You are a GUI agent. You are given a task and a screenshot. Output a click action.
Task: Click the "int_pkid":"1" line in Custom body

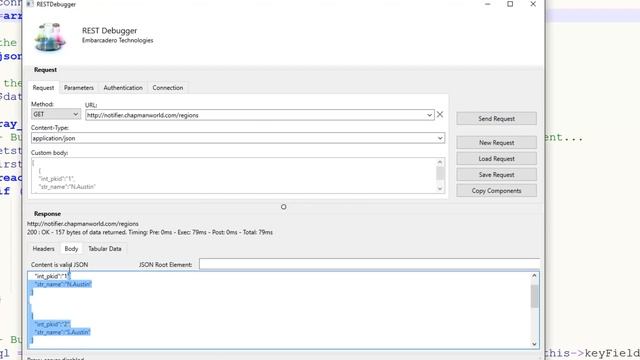click(56, 179)
